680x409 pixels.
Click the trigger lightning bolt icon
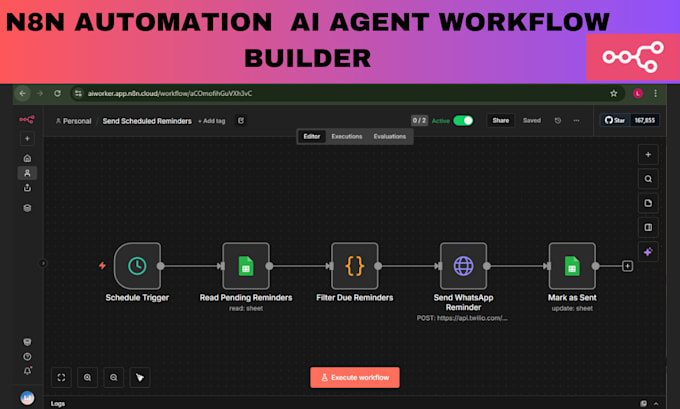pyautogui.click(x=102, y=265)
